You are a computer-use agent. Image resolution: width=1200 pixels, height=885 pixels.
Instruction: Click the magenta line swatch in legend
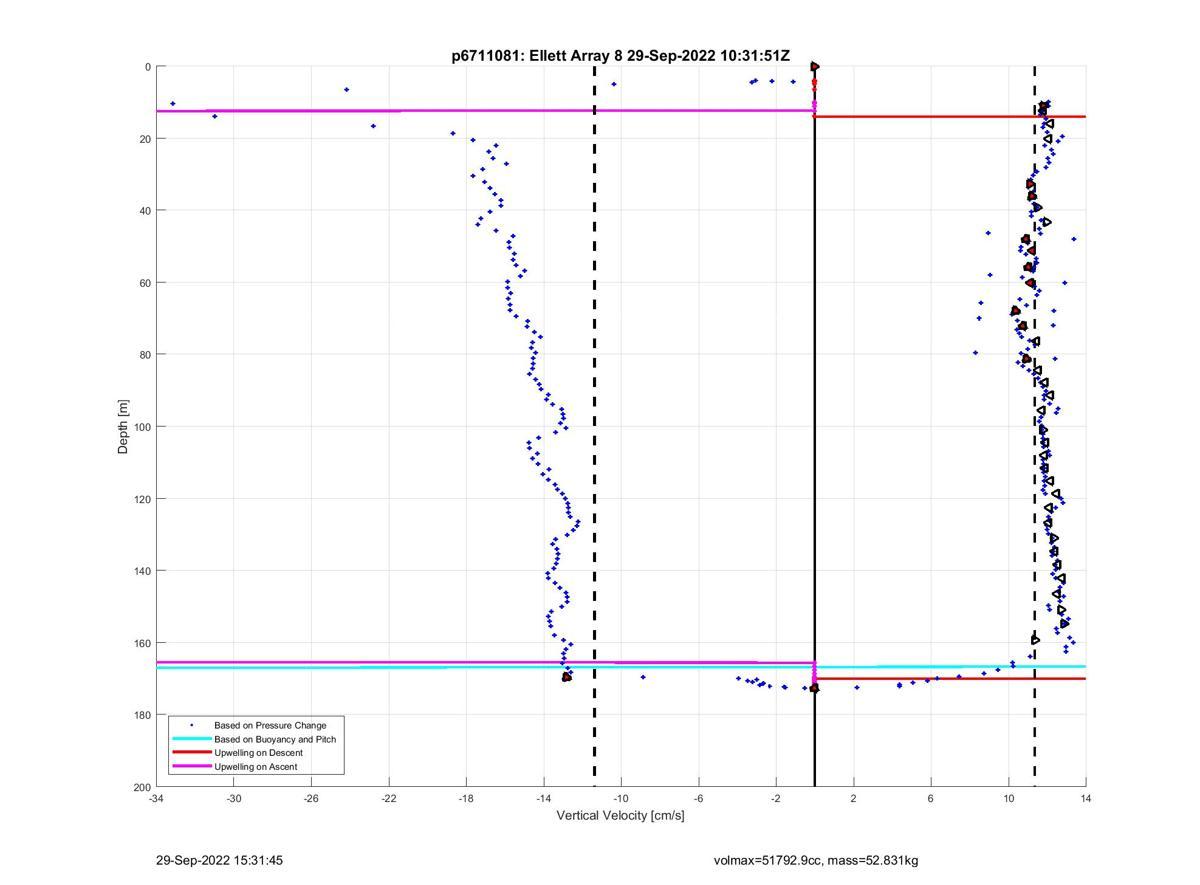(191, 767)
